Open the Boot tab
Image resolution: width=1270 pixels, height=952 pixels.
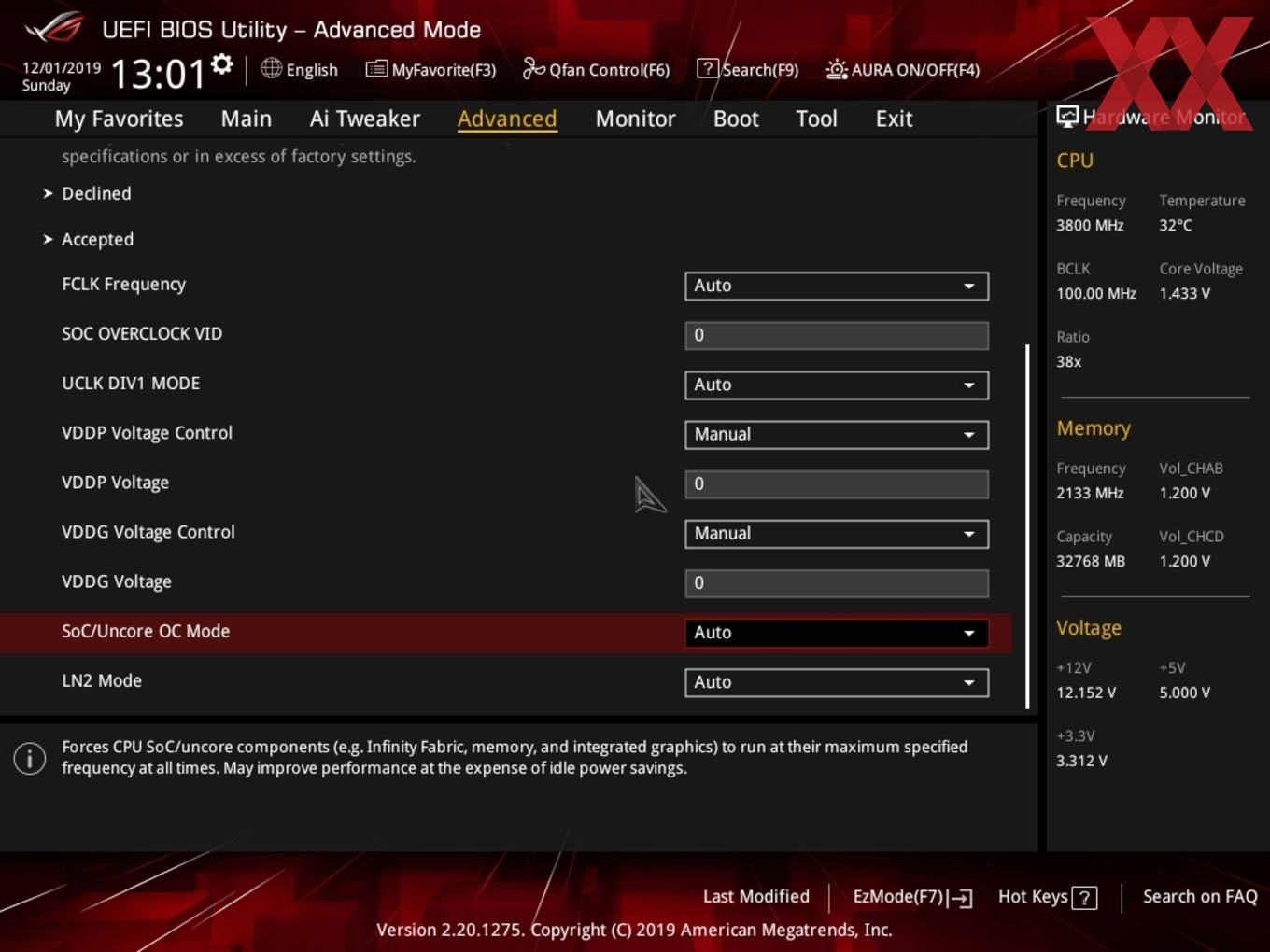[736, 119]
